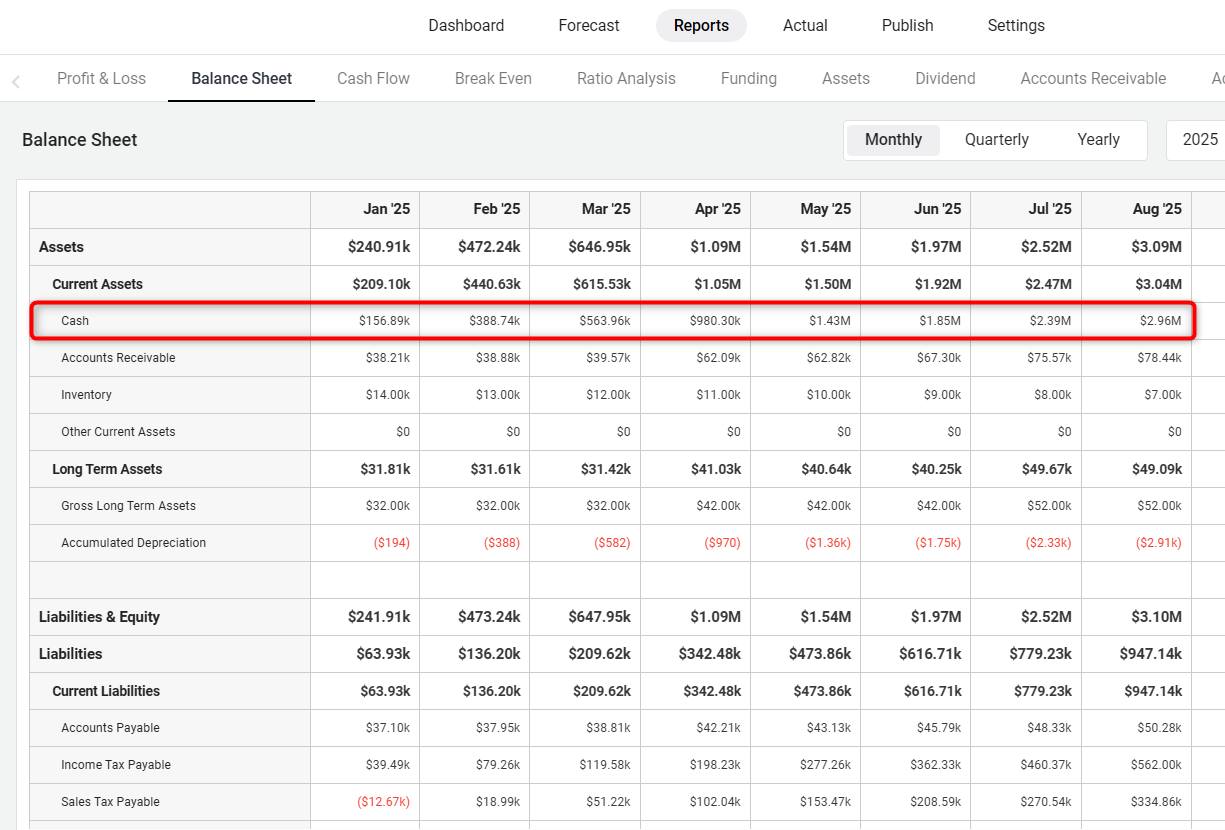1225x830 pixels.
Task: Switch to Quarterly view
Action: point(996,140)
